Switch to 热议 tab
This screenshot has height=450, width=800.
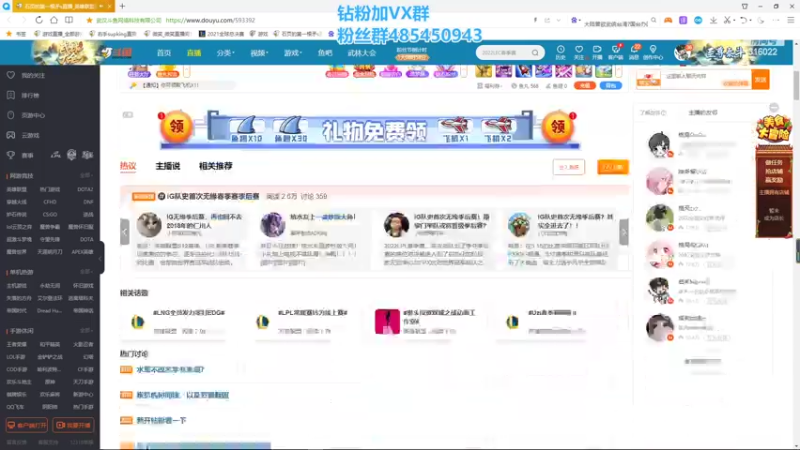pos(128,166)
